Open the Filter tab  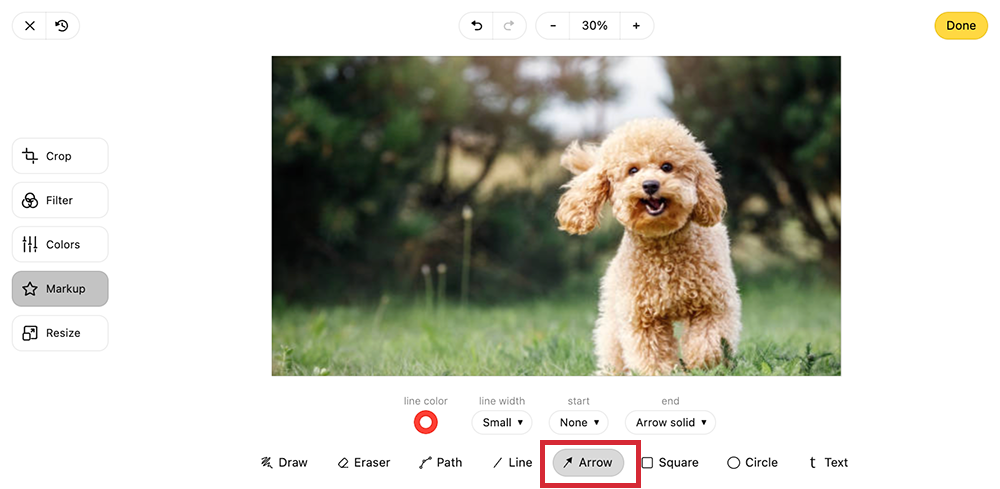(60, 200)
